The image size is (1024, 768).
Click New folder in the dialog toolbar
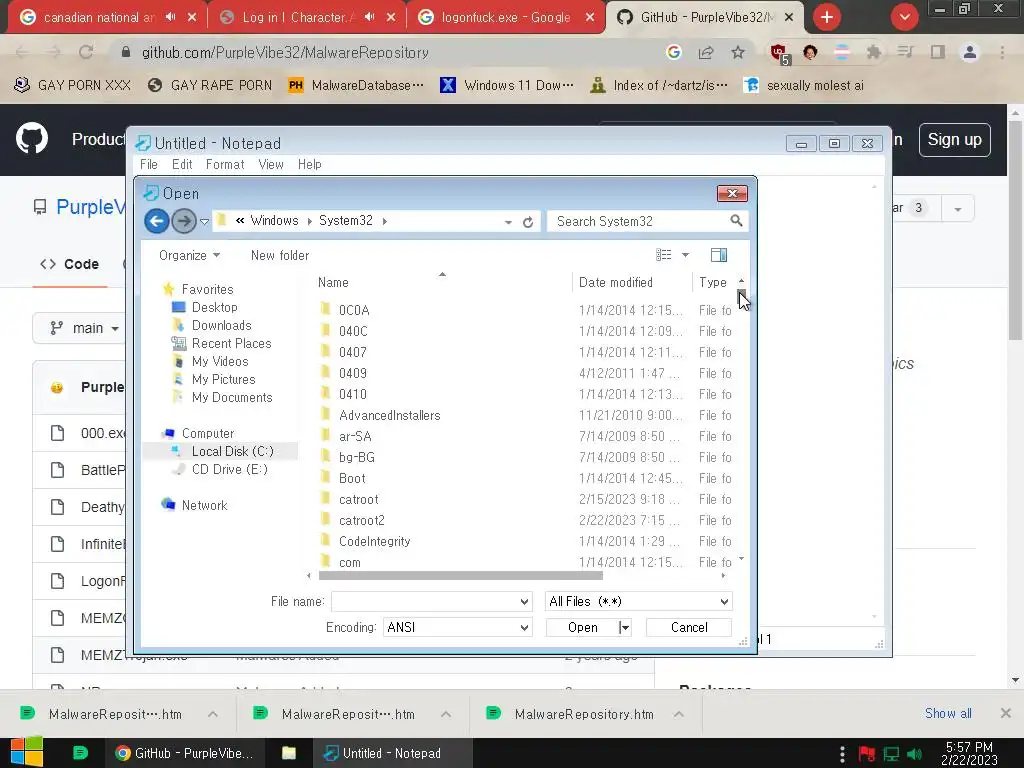pyautogui.click(x=280, y=255)
